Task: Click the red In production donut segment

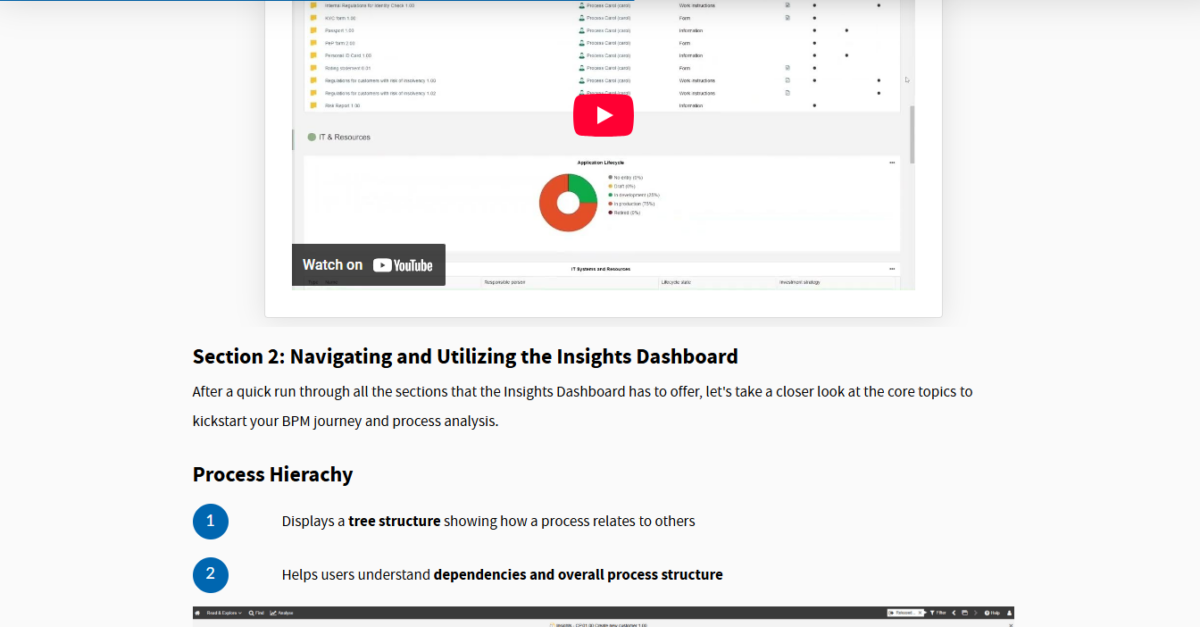Action: 555,212
